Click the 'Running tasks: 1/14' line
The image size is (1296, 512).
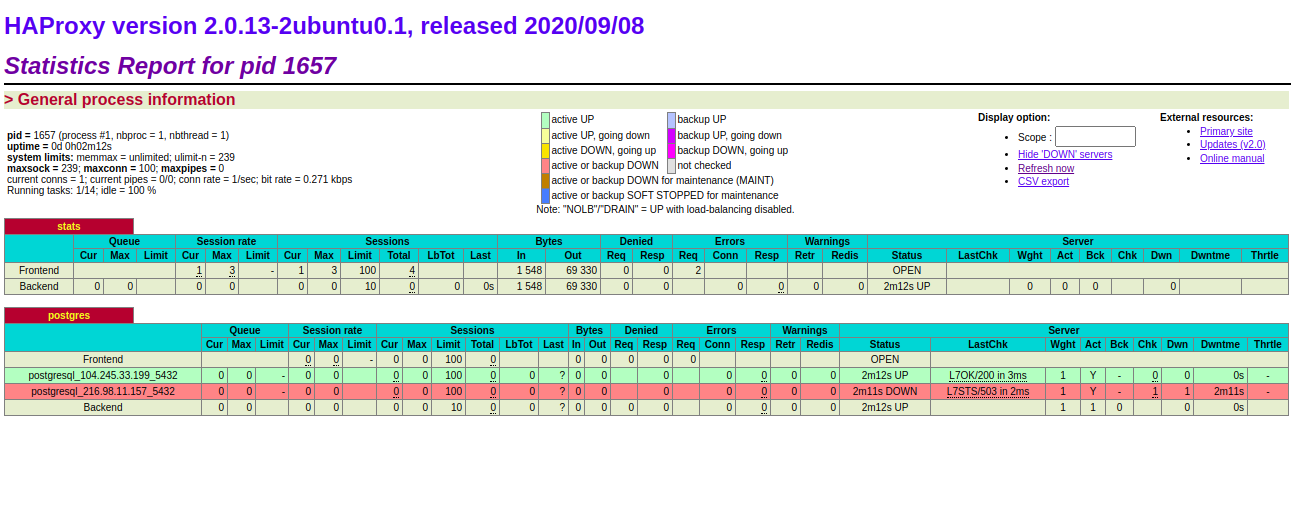81,190
